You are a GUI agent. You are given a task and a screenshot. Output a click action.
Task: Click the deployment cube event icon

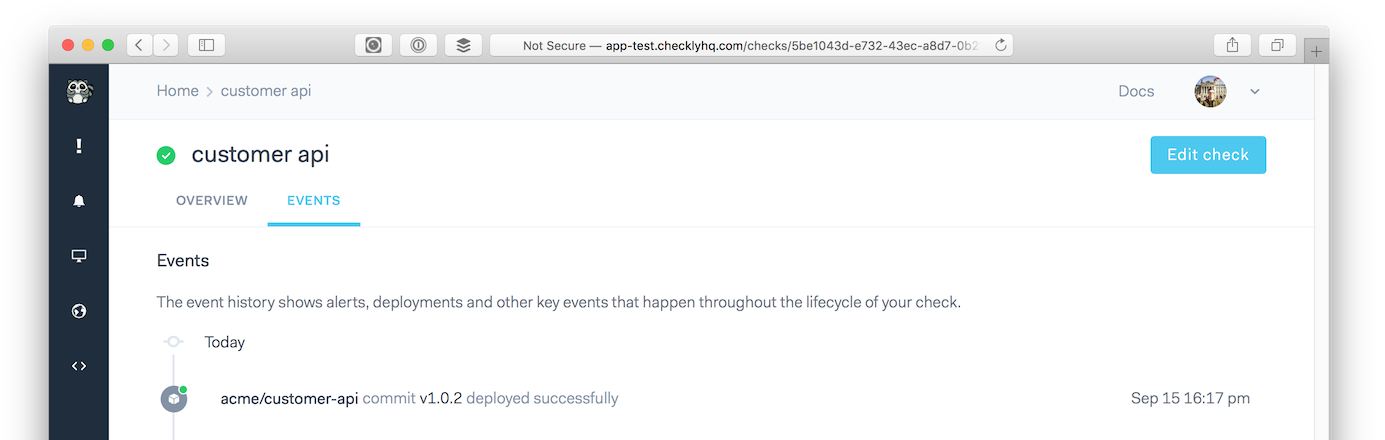(174, 398)
